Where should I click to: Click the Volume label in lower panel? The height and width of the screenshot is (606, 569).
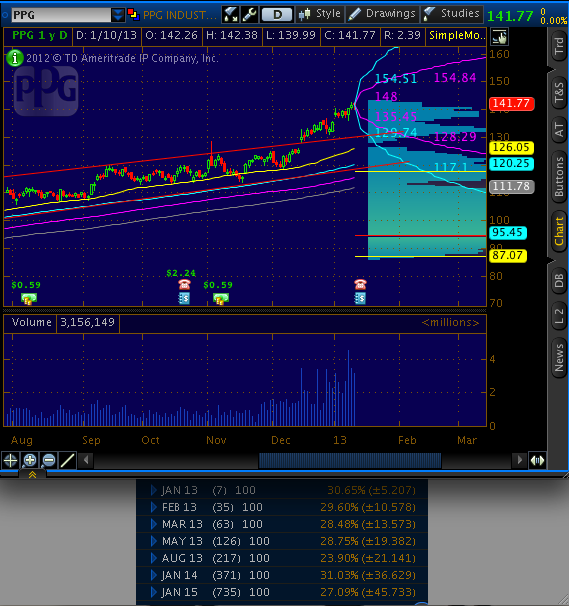point(32,323)
